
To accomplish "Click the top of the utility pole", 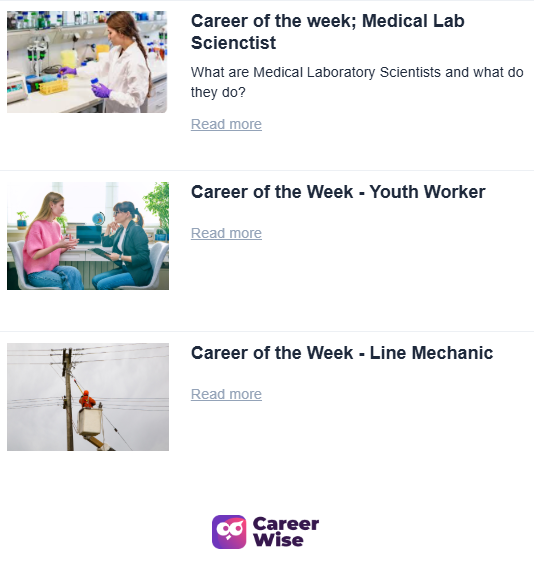I will tap(67, 356).
